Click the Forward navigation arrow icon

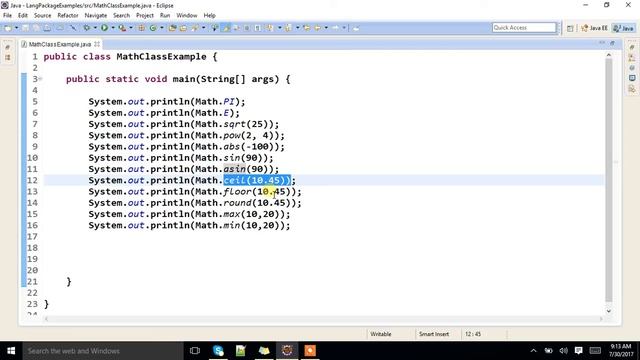pos(335,28)
